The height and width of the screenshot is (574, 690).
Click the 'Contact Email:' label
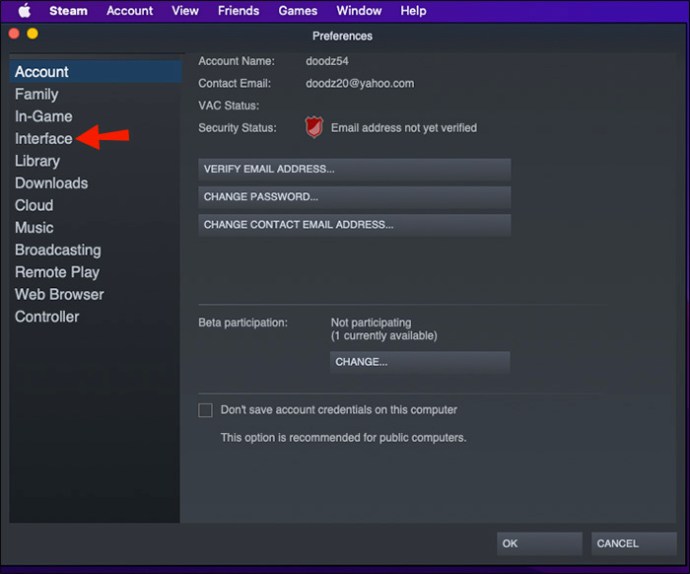pos(235,83)
